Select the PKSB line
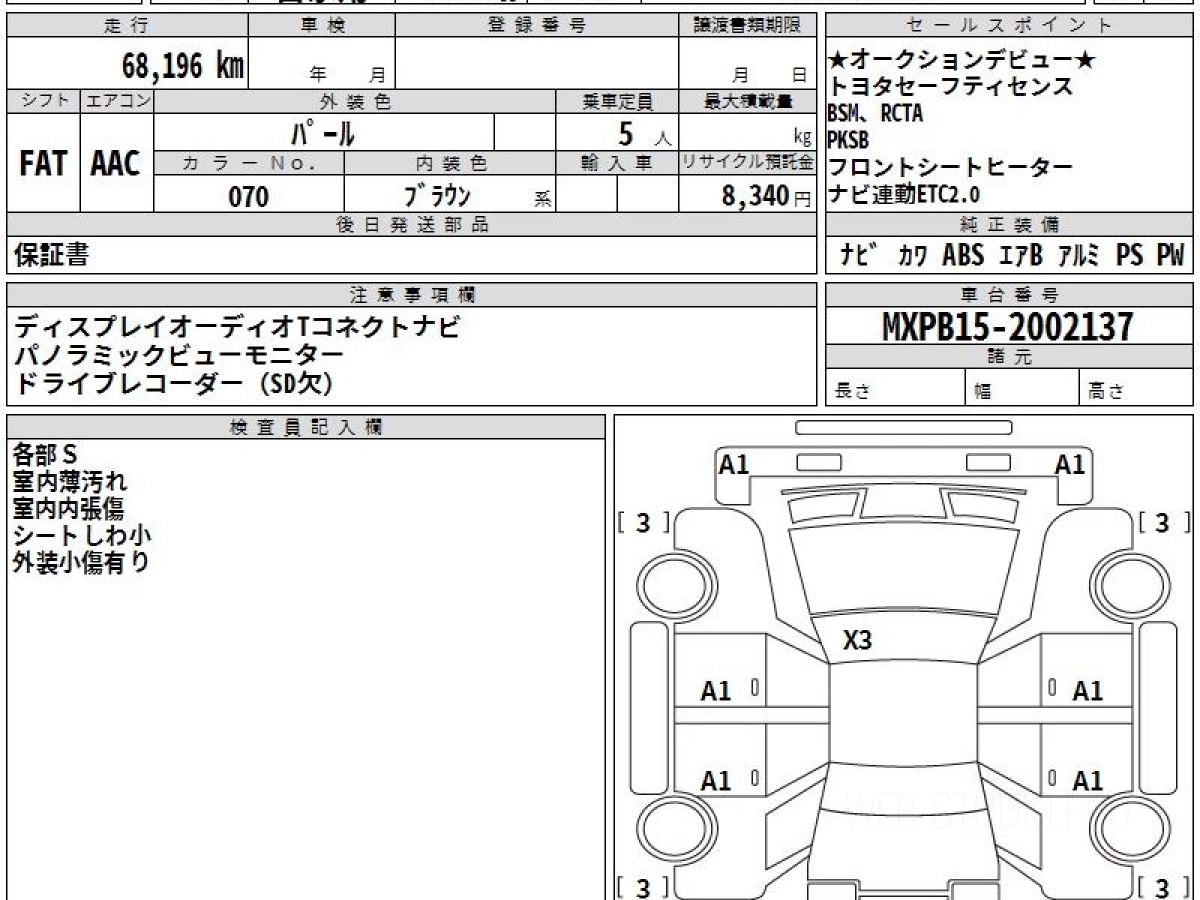The height and width of the screenshot is (900, 1200). [x=848, y=141]
